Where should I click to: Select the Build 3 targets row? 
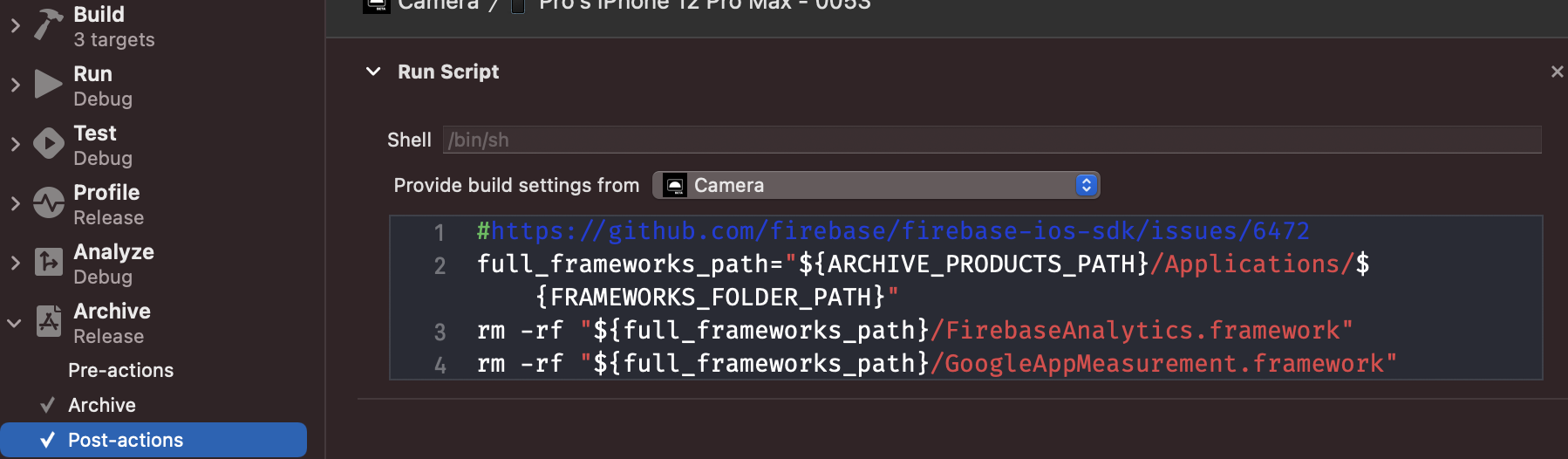point(114,26)
